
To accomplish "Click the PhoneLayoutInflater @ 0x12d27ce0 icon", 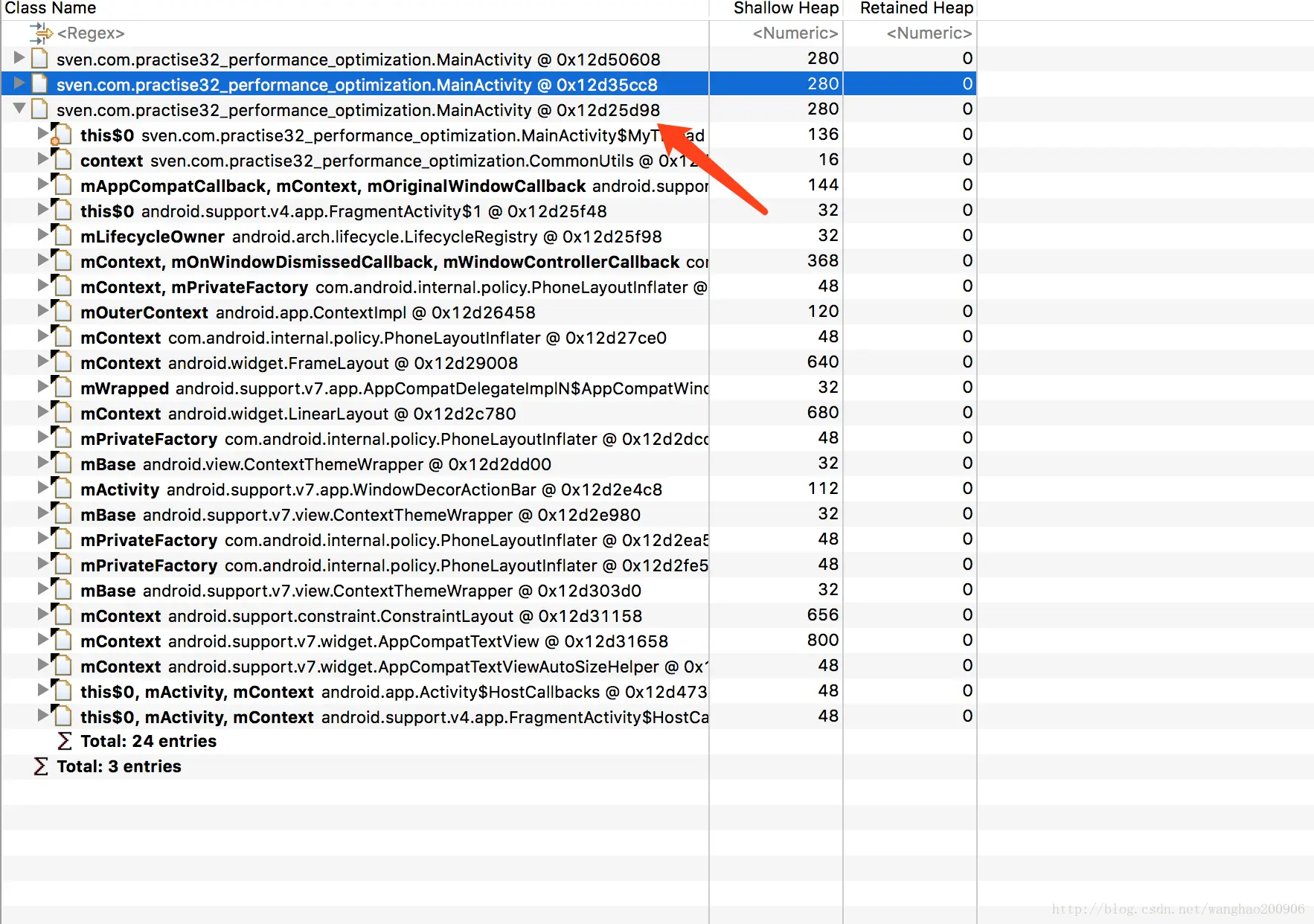I will [61, 337].
